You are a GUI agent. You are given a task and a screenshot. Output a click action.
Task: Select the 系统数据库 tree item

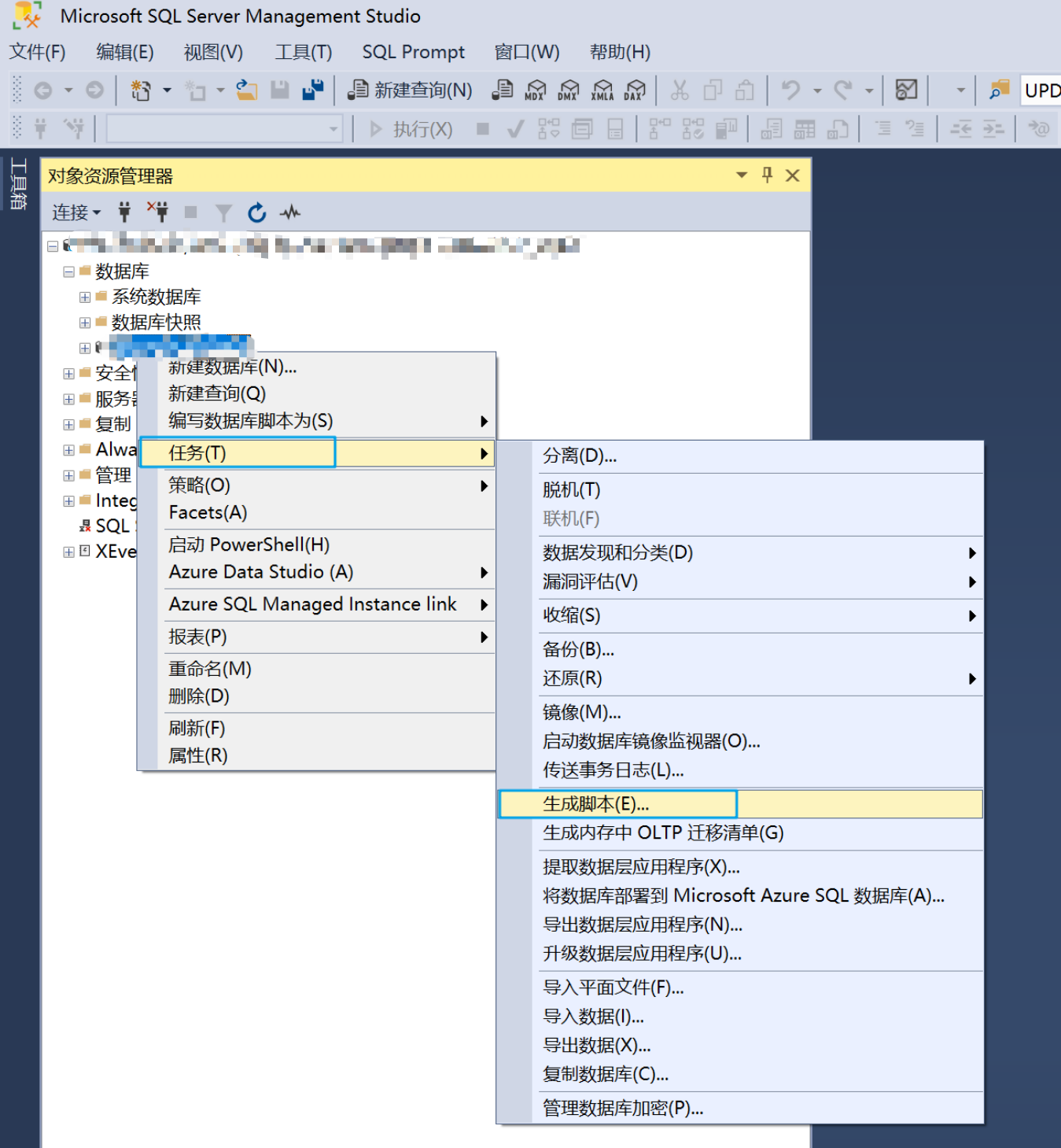coord(157,297)
